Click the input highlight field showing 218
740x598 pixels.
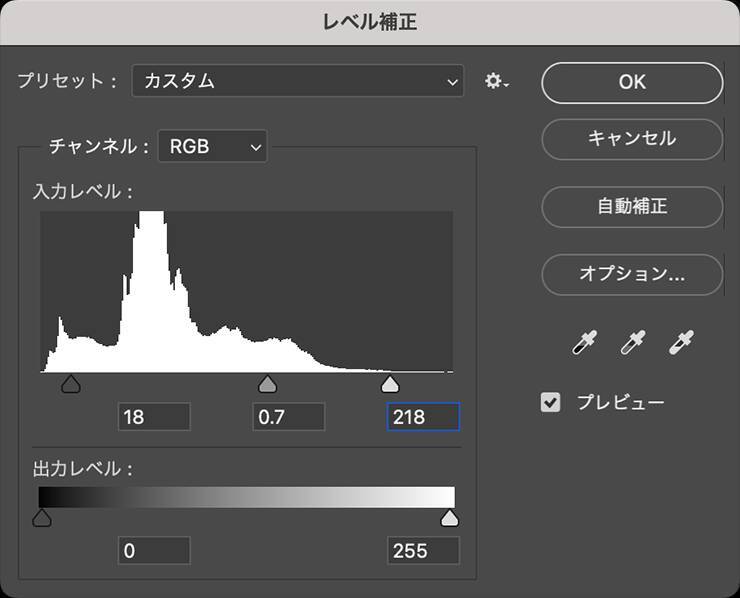coord(422,417)
